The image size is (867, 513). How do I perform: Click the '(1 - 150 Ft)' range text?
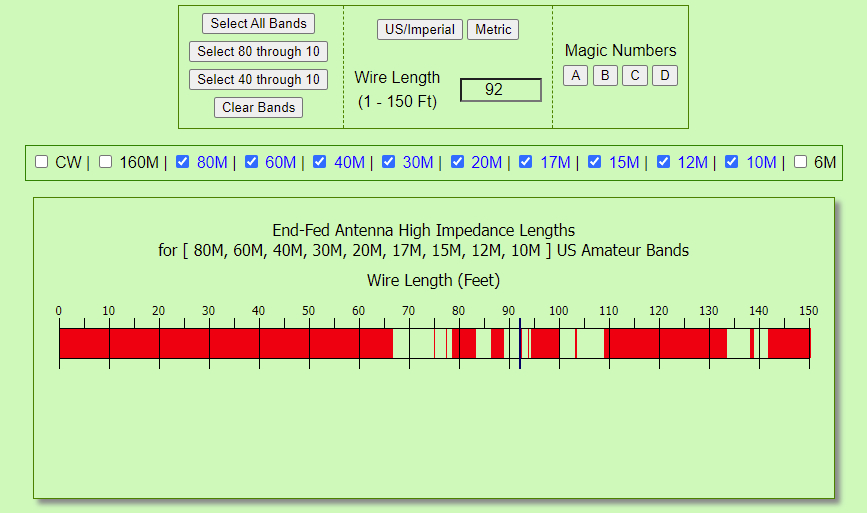tap(397, 102)
